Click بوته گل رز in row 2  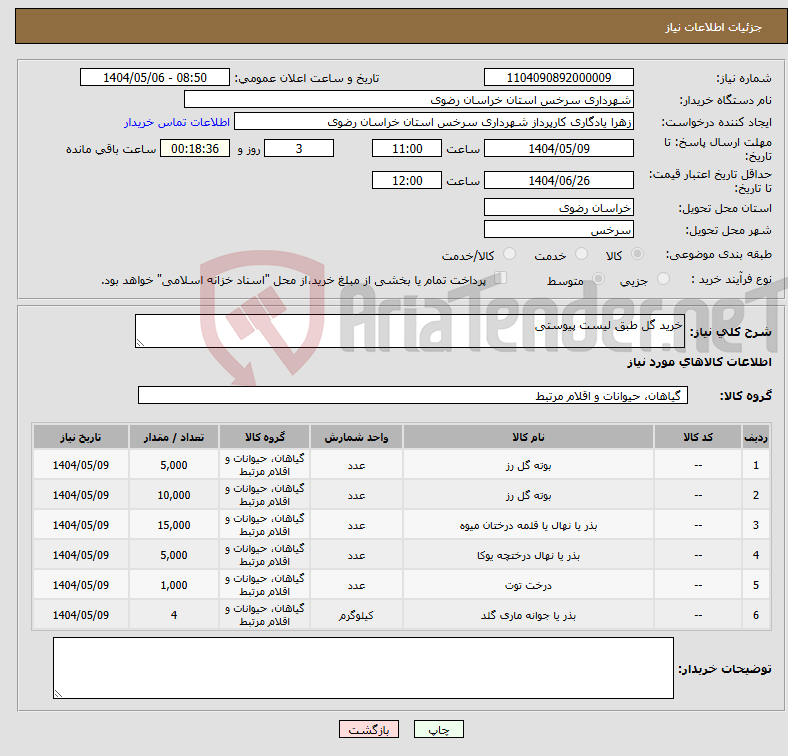pos(528,495)
